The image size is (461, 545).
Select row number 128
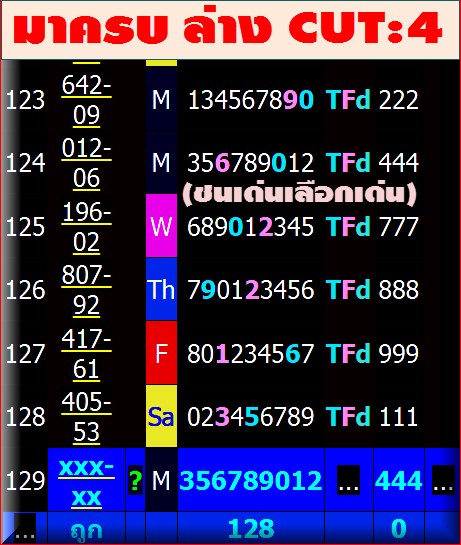tap(25, 417)
